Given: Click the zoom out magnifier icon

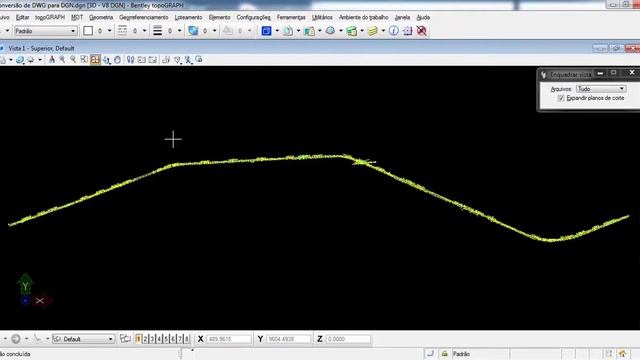Looking at the screenshot, I should (x=73, y=60).
